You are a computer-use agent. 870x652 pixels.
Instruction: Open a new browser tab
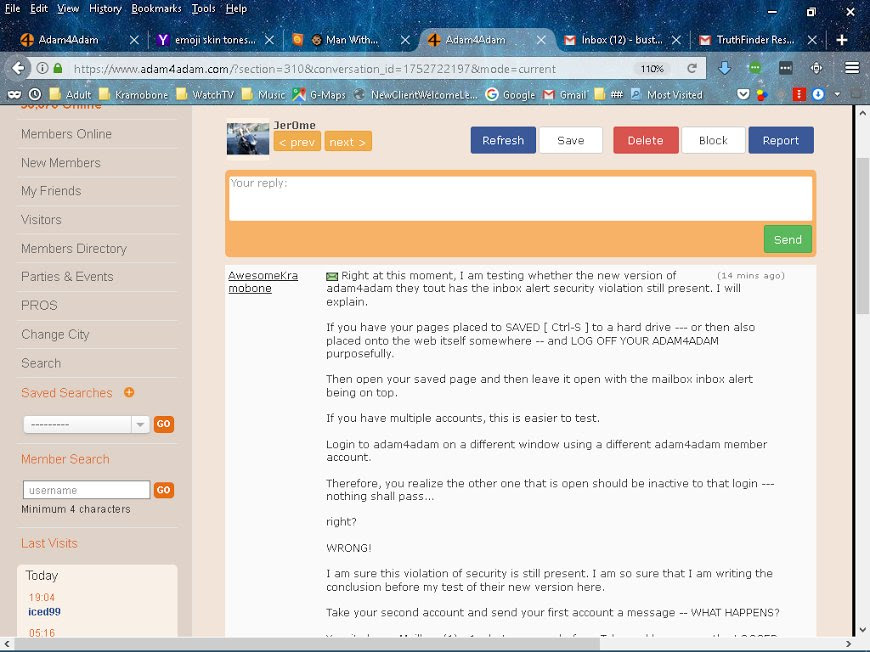coord(842,40)
